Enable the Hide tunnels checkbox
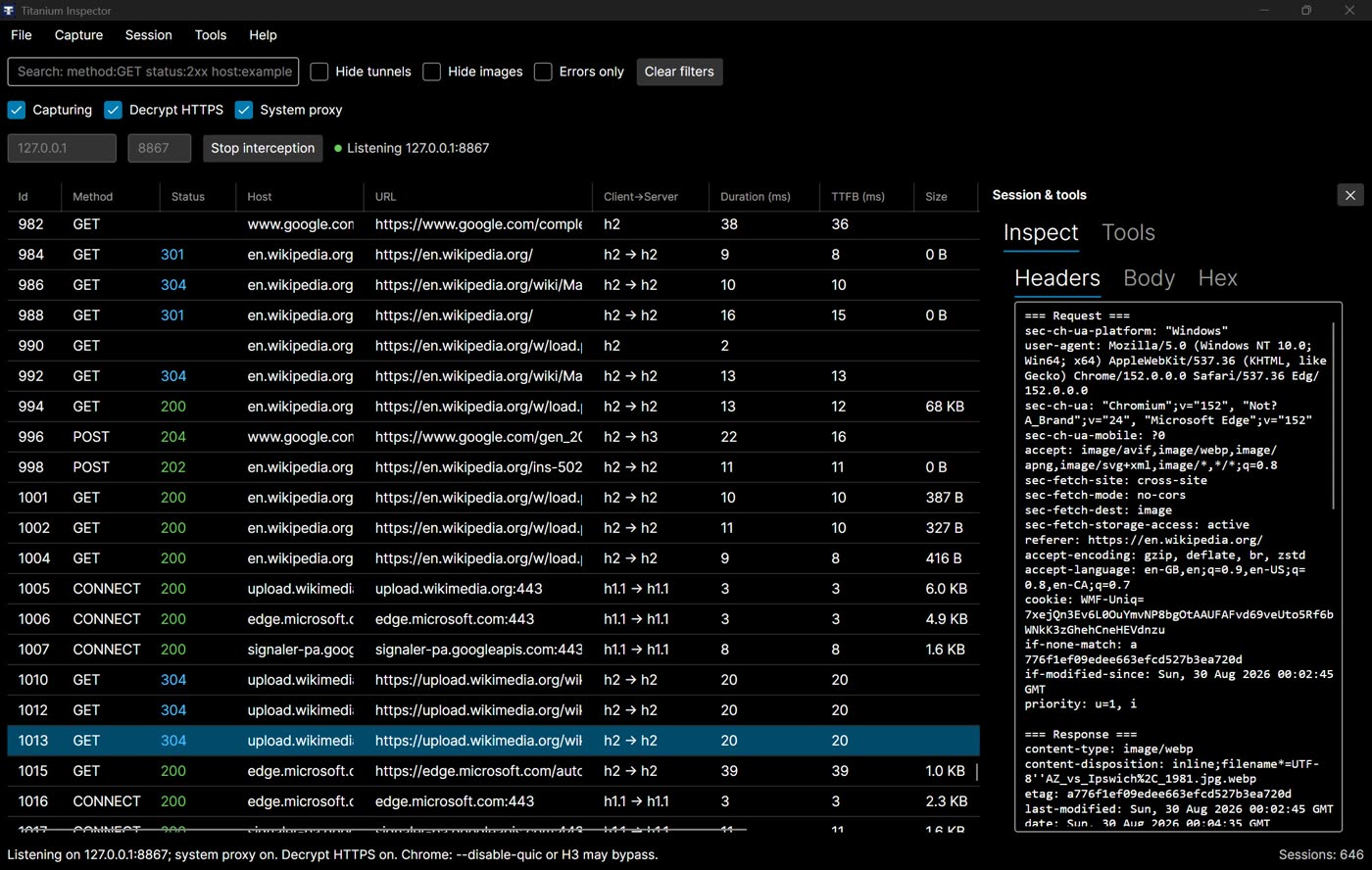Image resolution: width=1372 pixels, height=870 pixels. click(x=319, y=72)
